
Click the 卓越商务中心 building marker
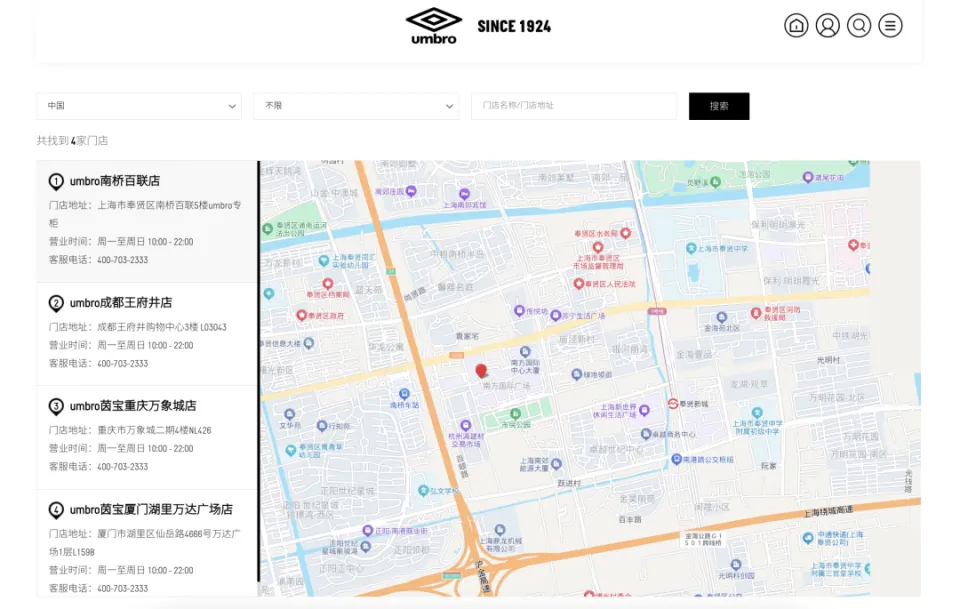click(x=645, y=434)
